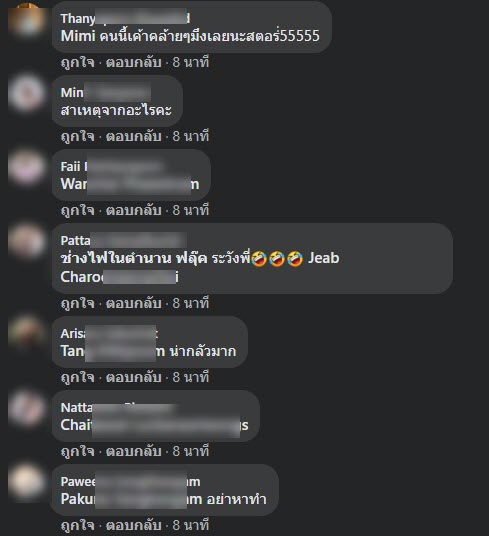The width and height of the screenshot is (489, 536).
Task: Like Faii's comment via ถูกใจ
Action: pyautogui.click(x=78, y=211)
